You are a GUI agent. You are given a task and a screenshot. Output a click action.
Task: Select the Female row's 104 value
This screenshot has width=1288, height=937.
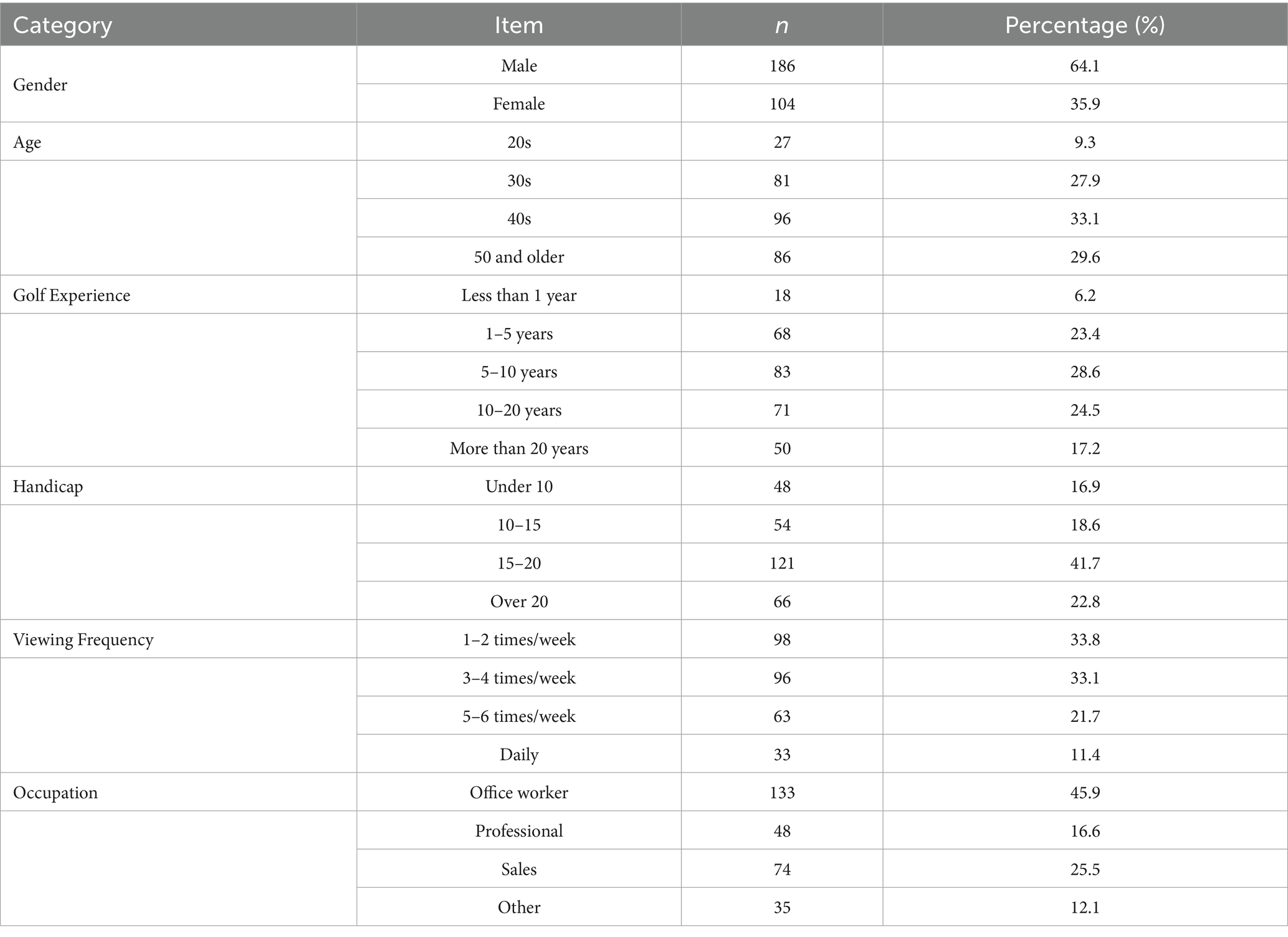tap(781, 103)
